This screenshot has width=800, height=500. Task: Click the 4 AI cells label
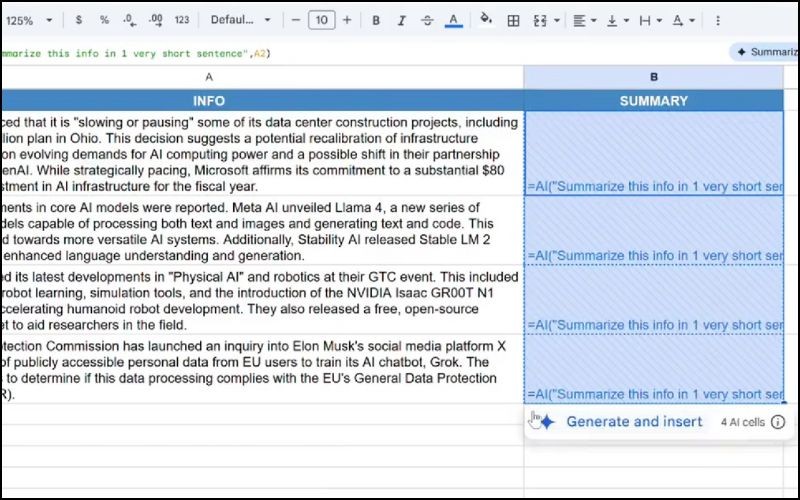[x=742, y=422]
